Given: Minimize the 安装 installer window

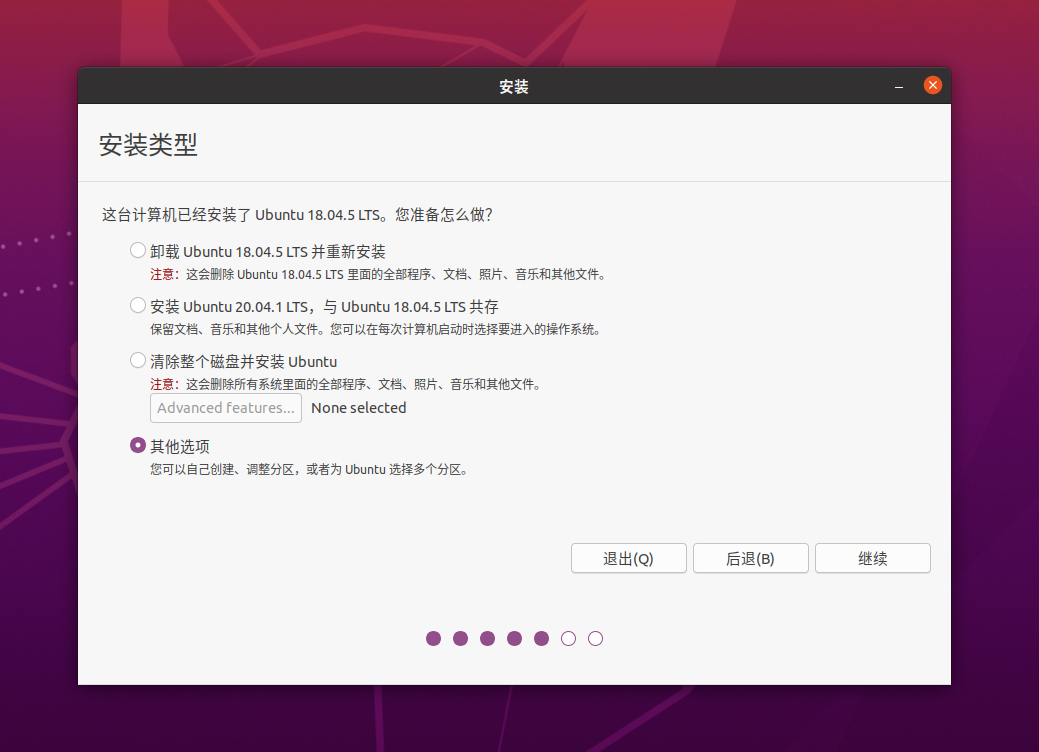Looking at the screenshot, I should (x=899, y=86).
